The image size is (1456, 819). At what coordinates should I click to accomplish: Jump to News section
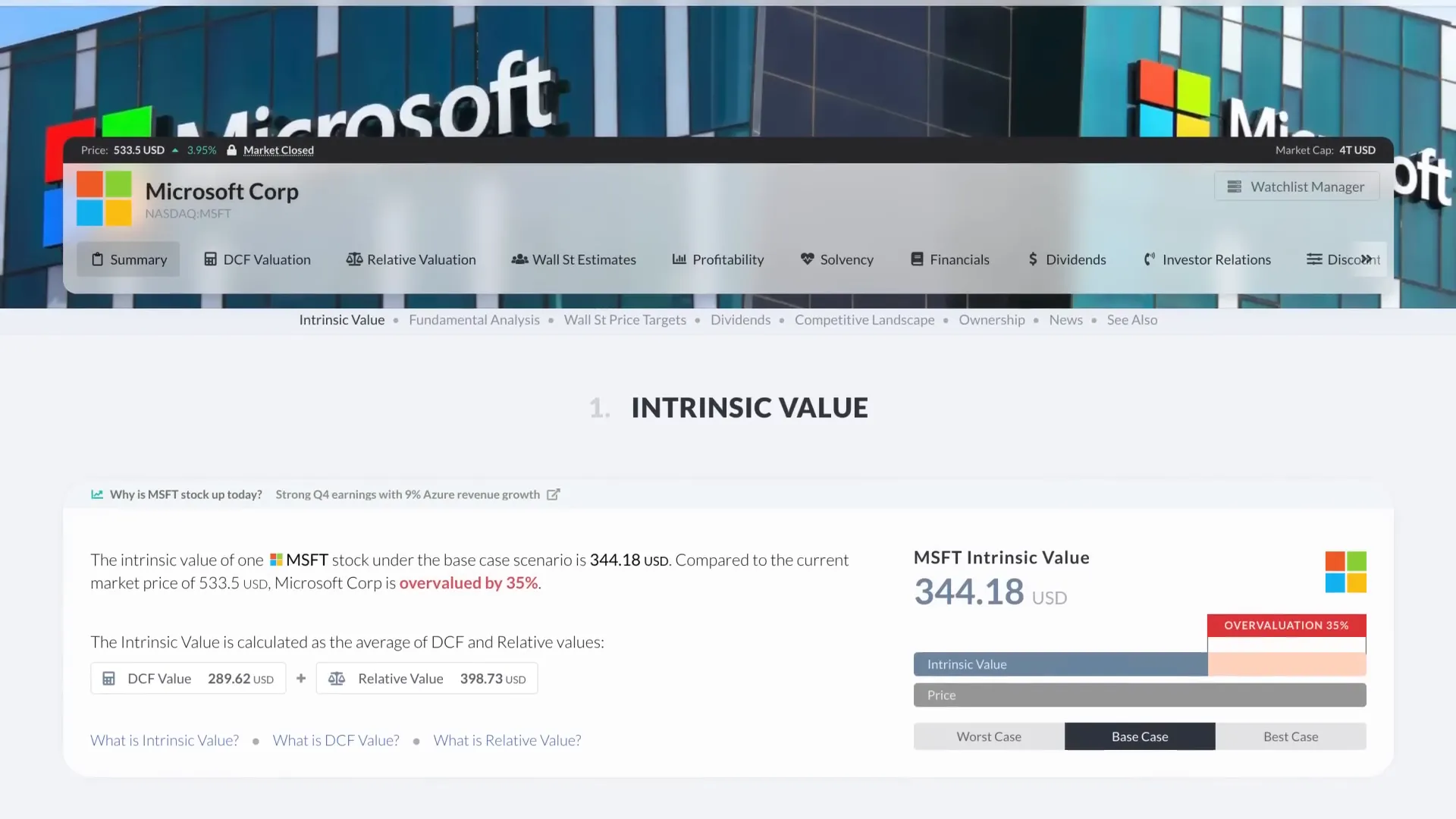click(x=1065, y=320)
